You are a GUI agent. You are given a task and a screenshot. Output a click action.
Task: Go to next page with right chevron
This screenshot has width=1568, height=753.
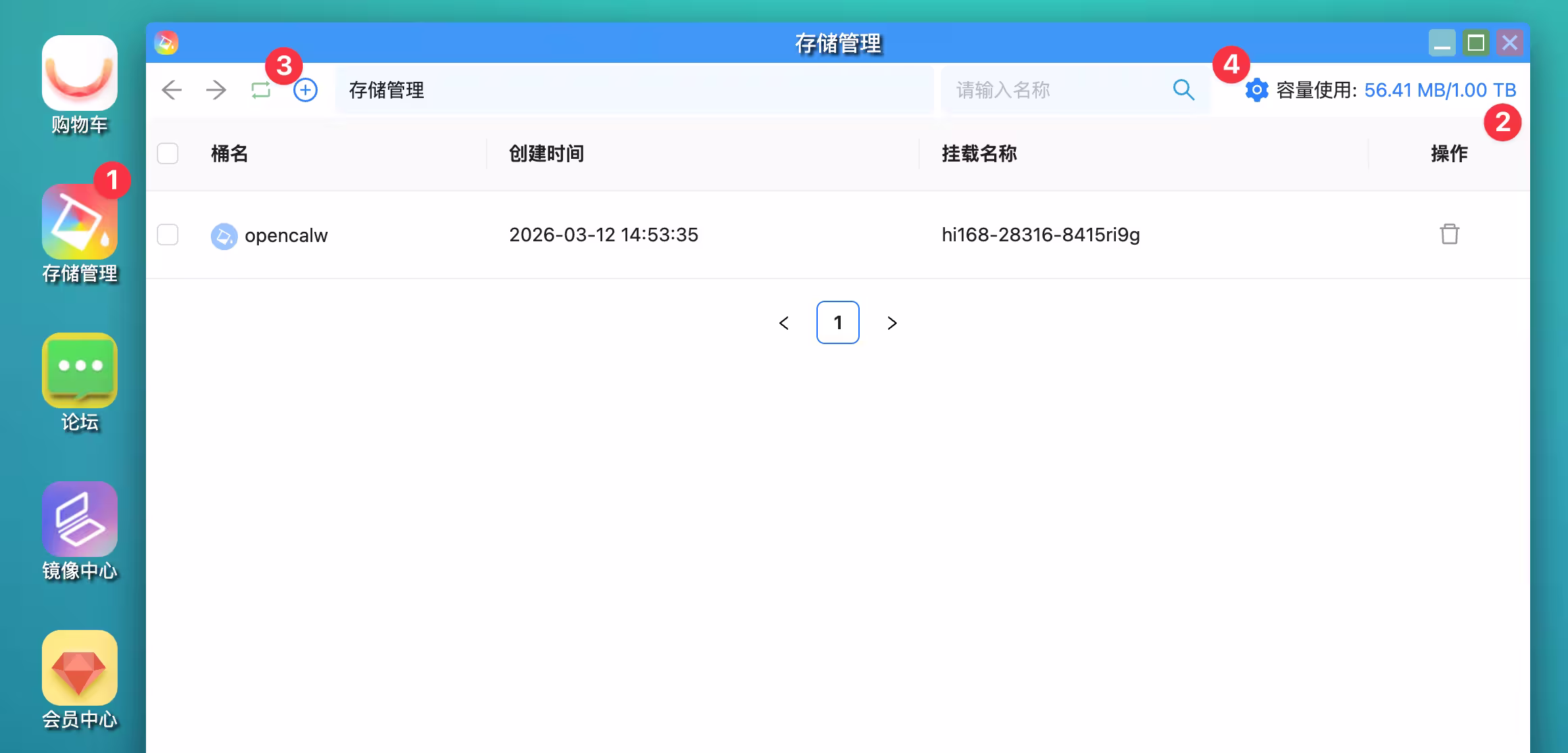point(891,323)
